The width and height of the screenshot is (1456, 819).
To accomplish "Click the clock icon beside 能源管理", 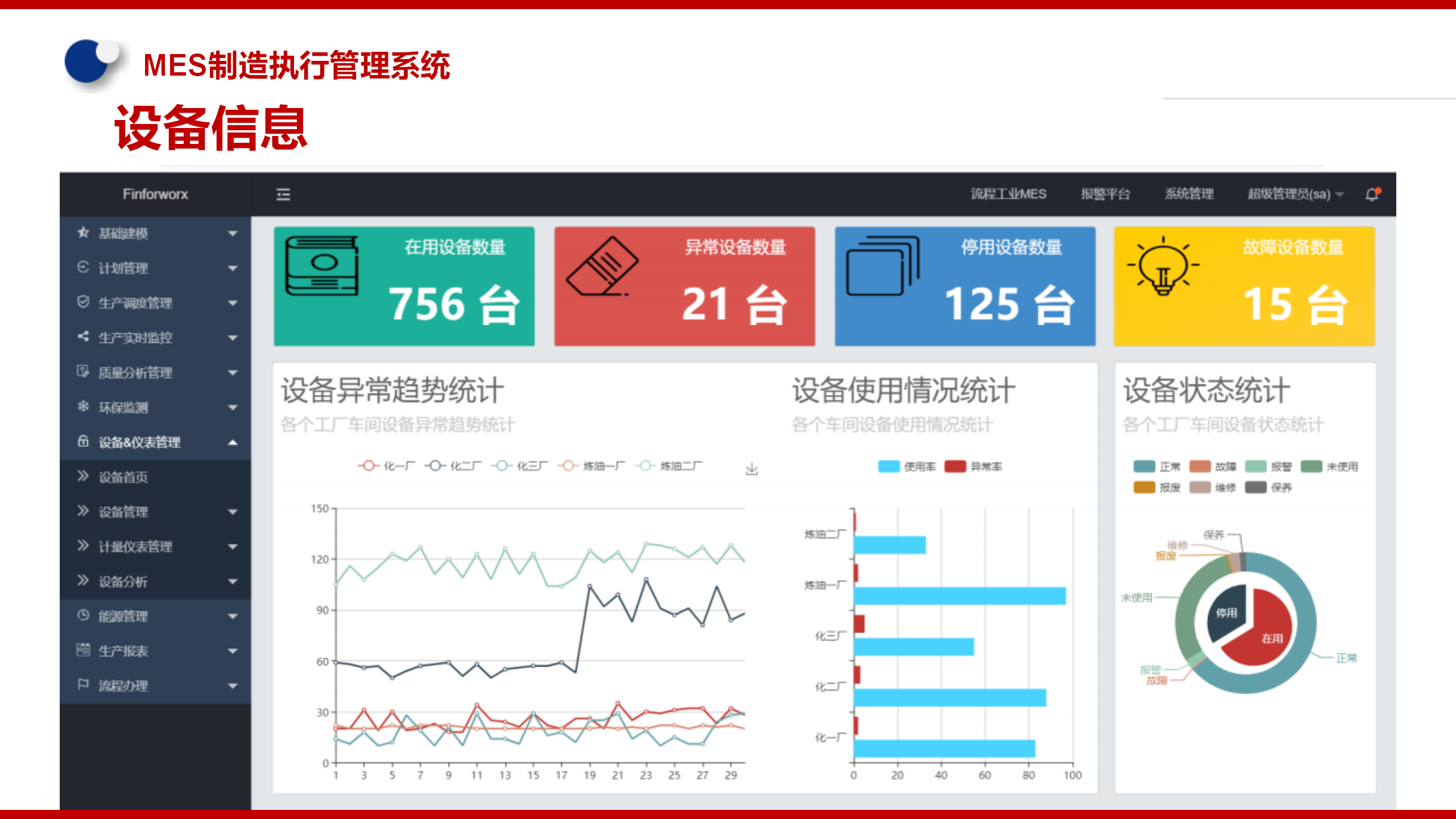I will [x=84, y=615].
